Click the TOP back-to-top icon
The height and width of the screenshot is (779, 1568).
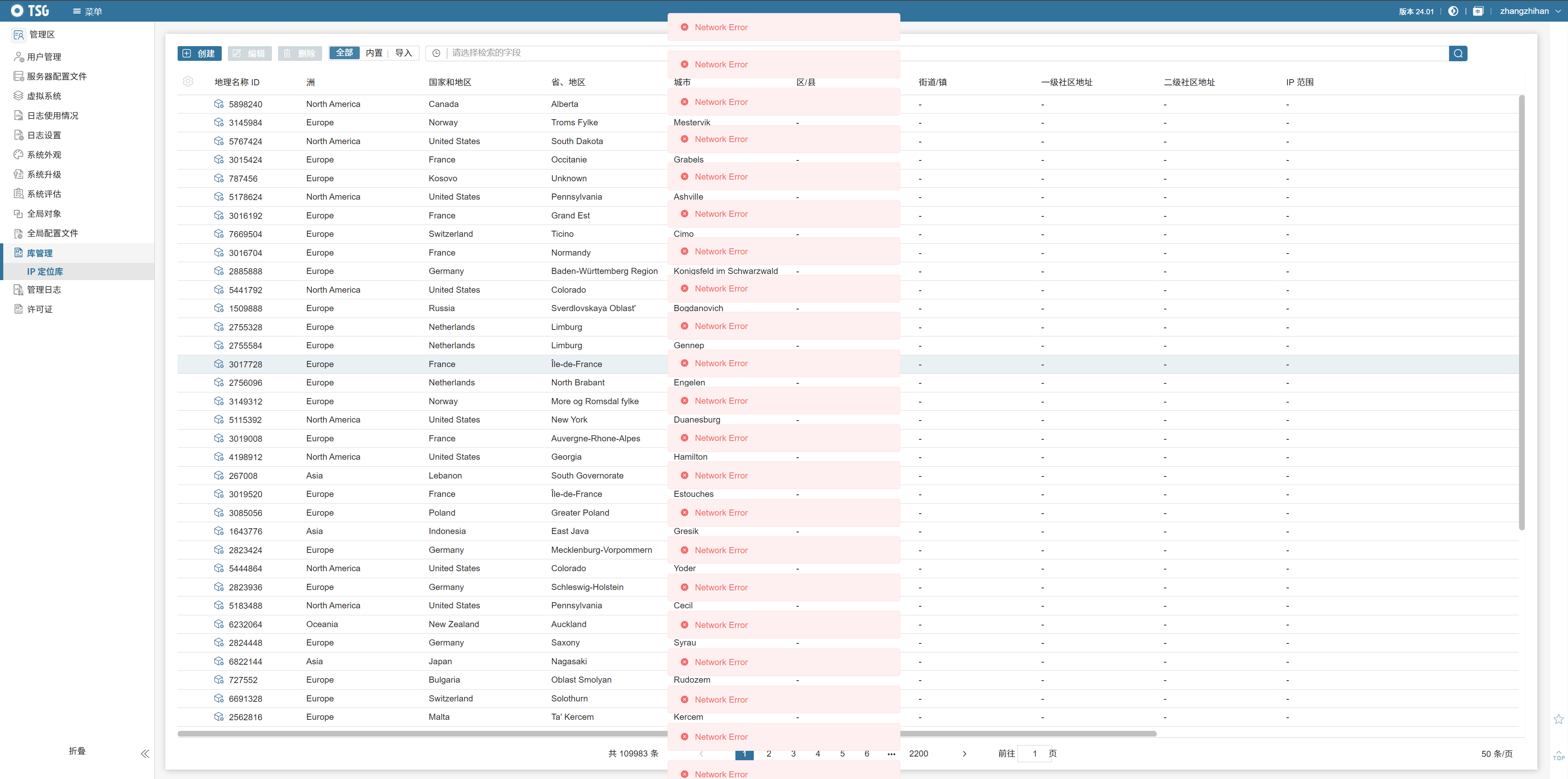coord(1558,755)
